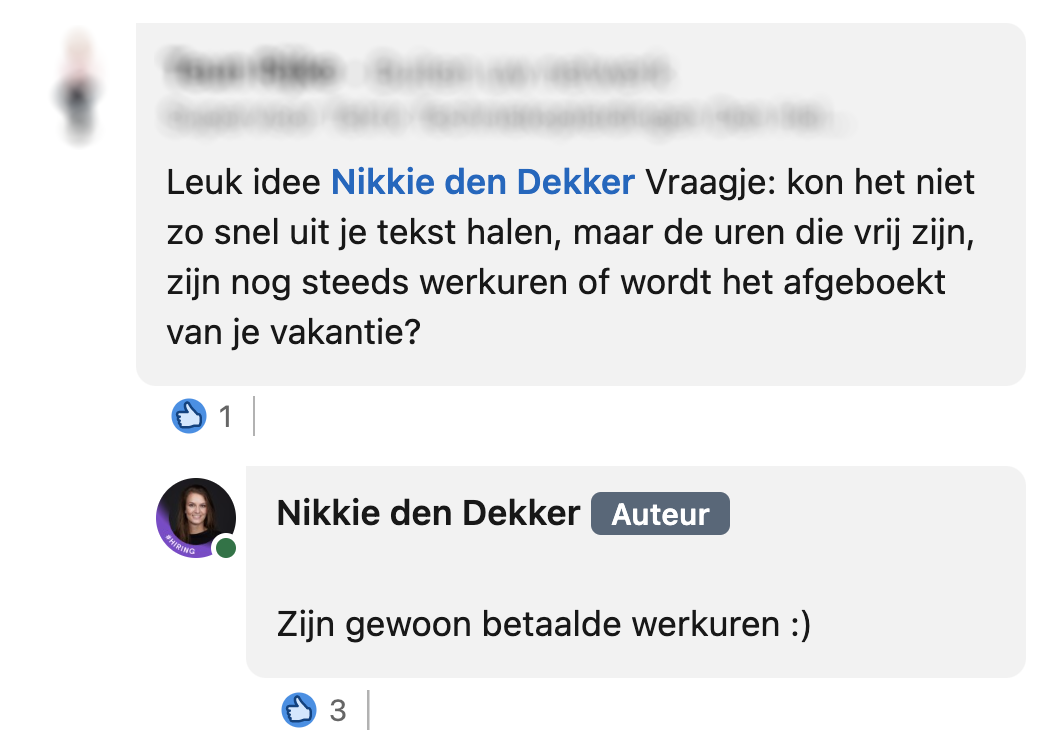The image size is (1046, 750).
Task: Click the green online status dot on Nikkie's avatar
Action: tap(225, 549)
